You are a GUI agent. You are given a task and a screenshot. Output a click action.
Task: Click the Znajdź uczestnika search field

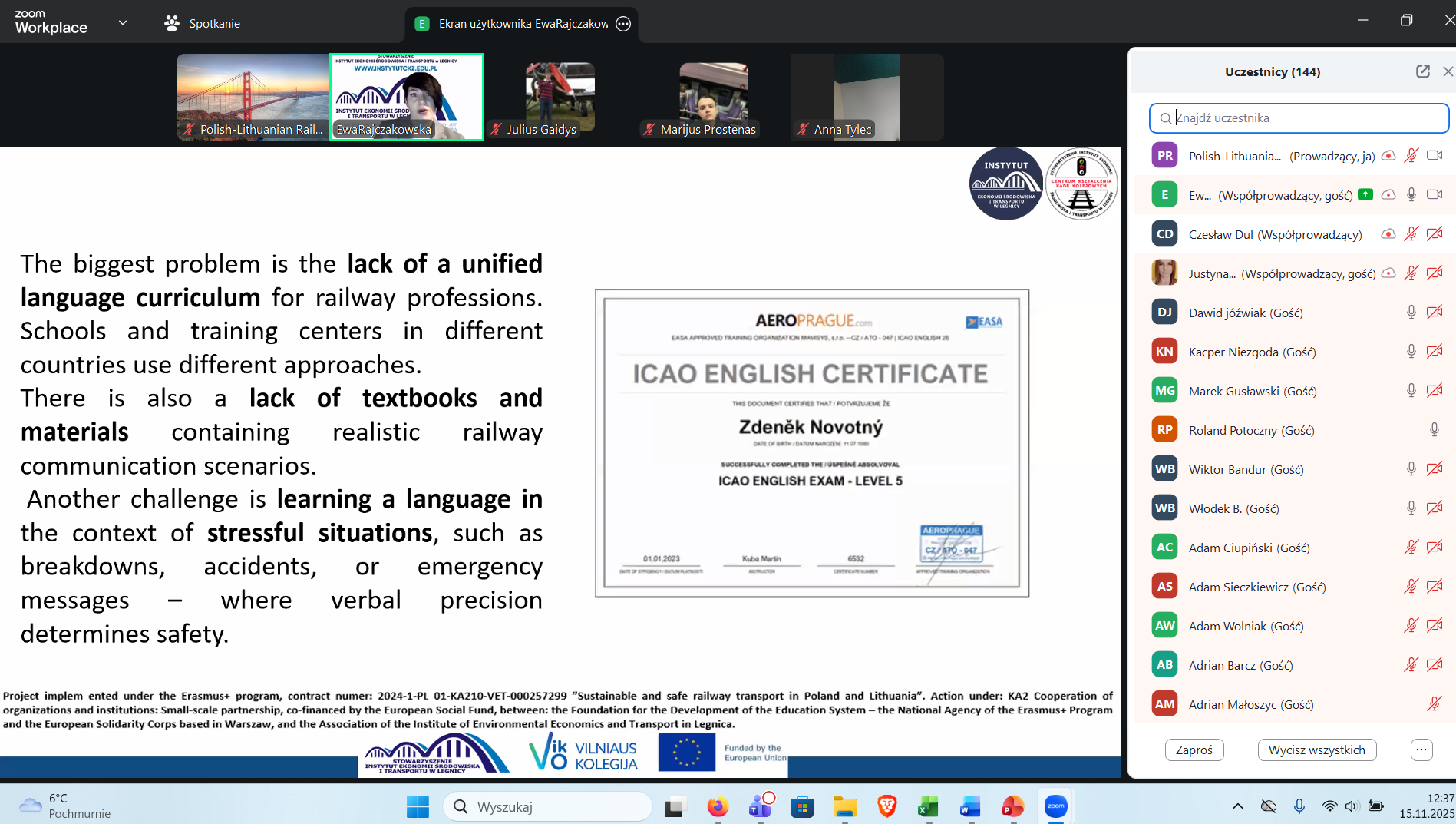(1305, 118)
